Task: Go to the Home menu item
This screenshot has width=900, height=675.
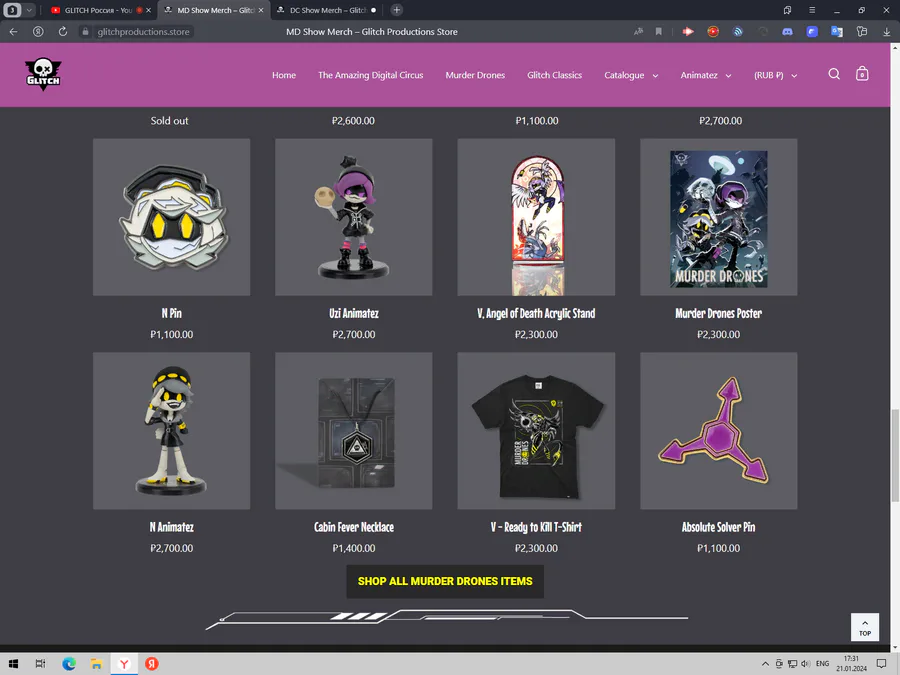Action: click(284, 75)
